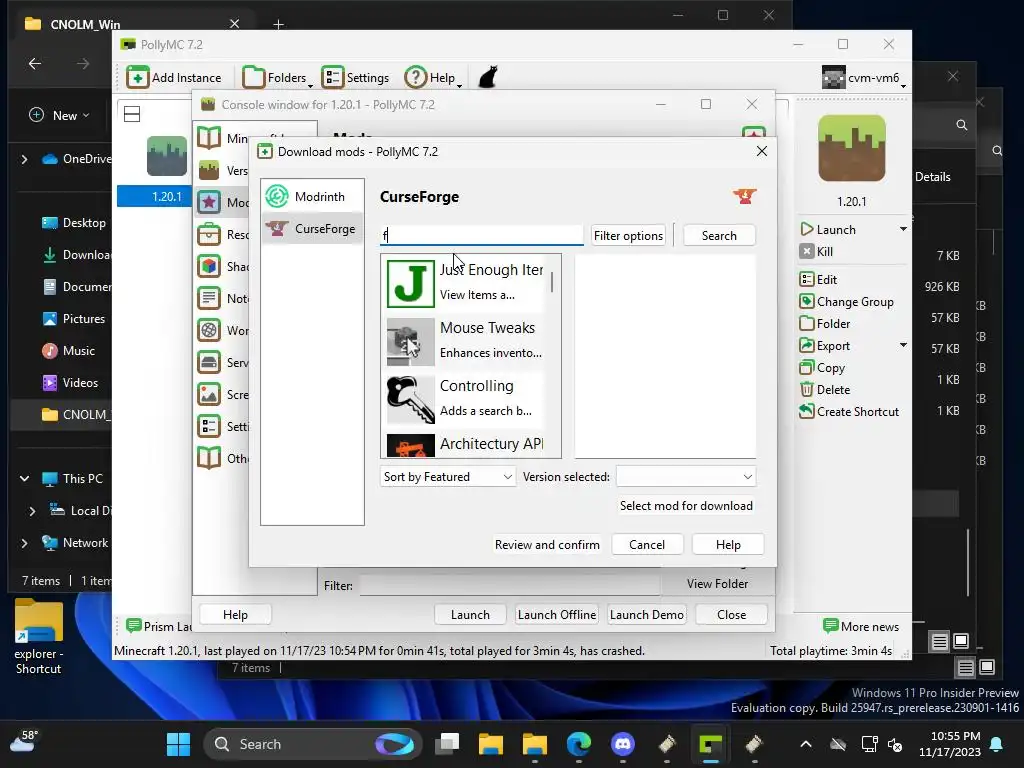The width and height of the screenshot is (1024, 768).
Task: Open Mods page in console window sidebar
Action: click(223, 202)
